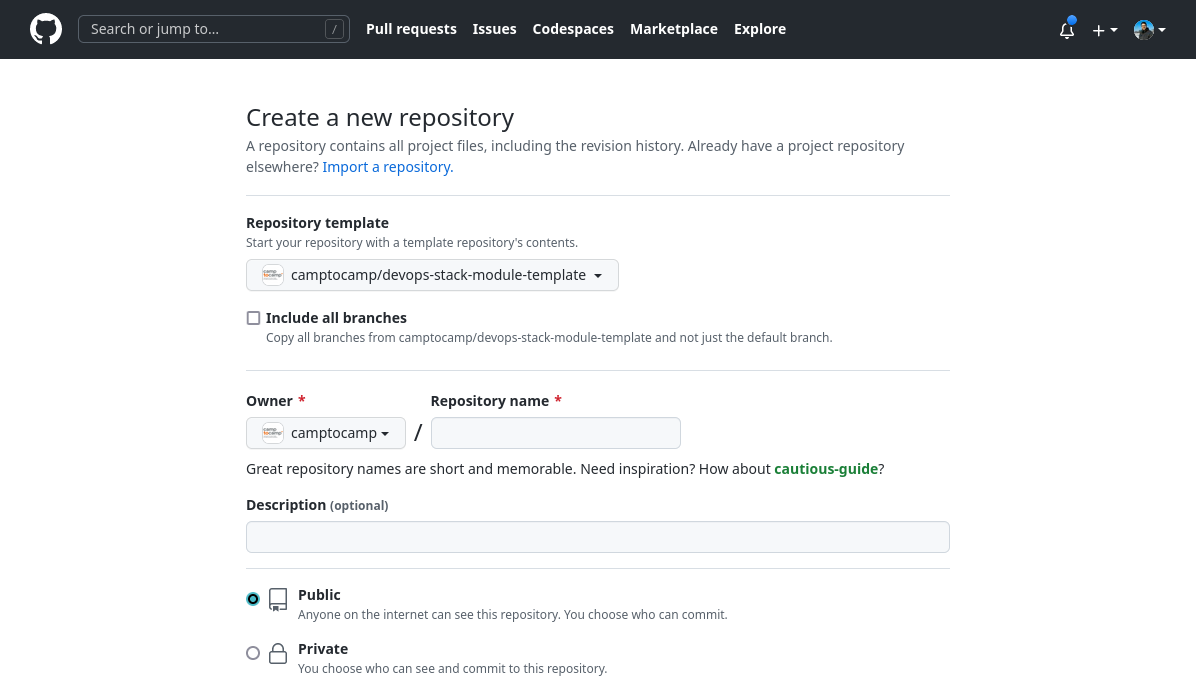This screenshot has height=692, width=1196.
Task: Click the Private lock icon
Action: point(278,653)
